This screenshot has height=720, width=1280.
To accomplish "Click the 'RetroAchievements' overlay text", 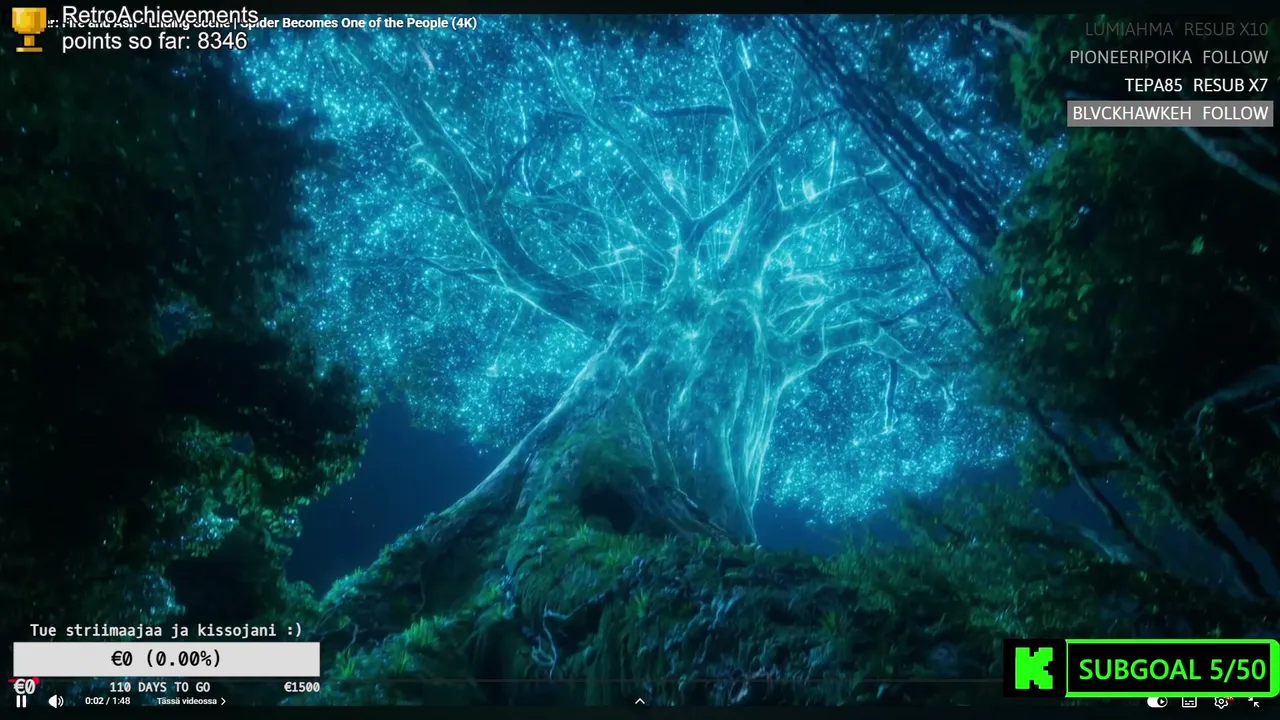I will tap(160, 15).
